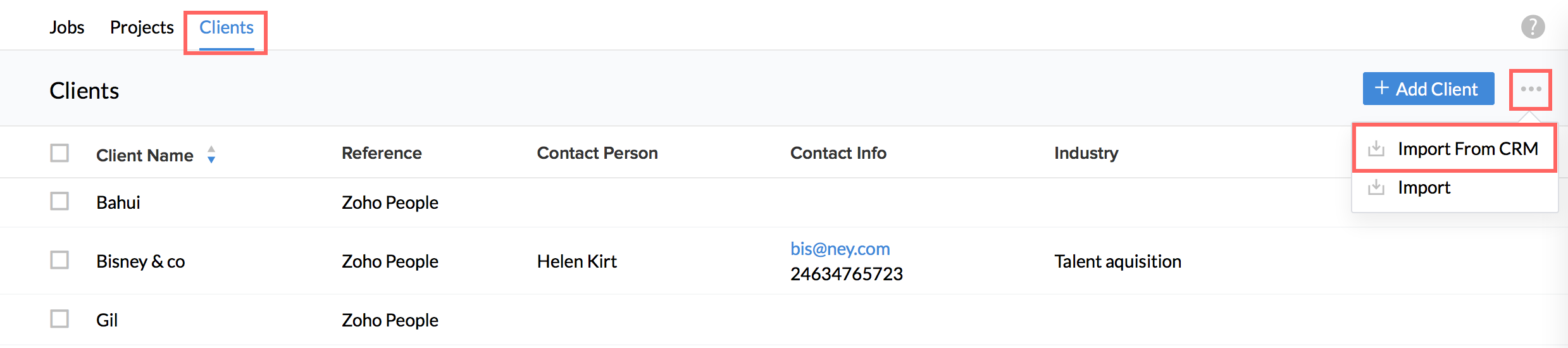The height and width of the screenshot is (348, 1568).
Task: Click the Contact Person column header
Action: [597, 153]
